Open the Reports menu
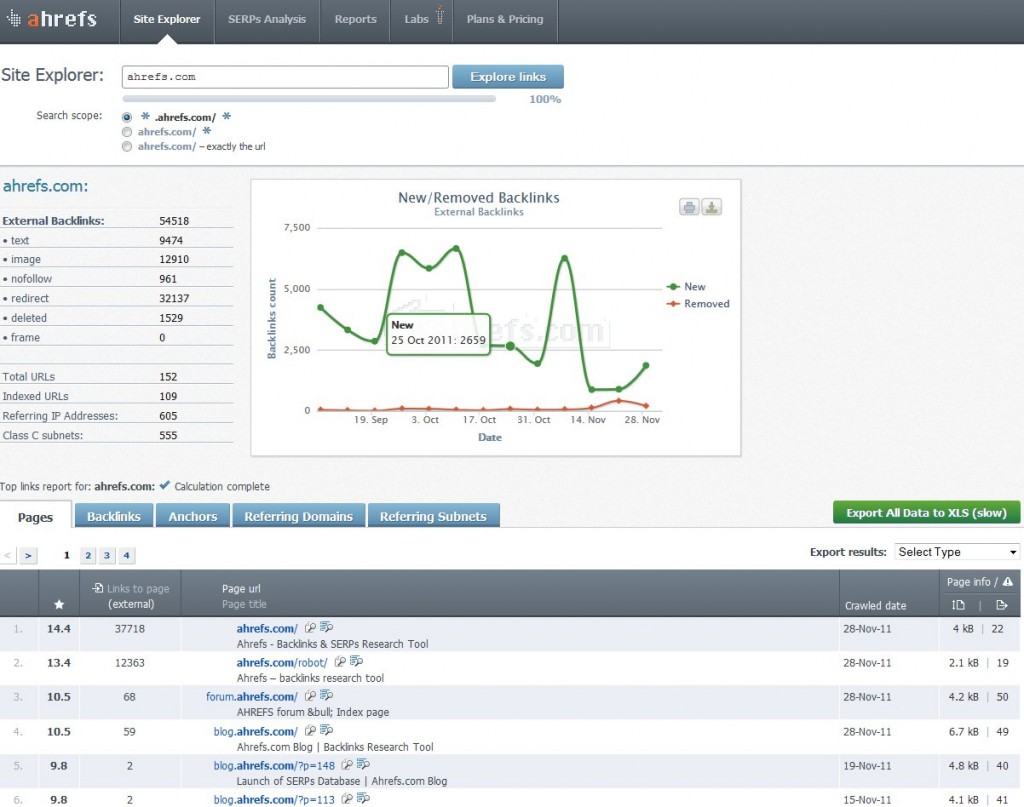 click(x=355, y=20)
